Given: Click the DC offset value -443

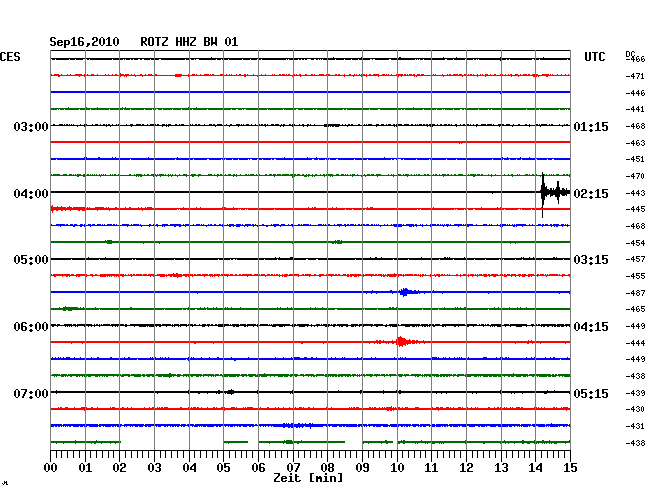Looking at the screenshot, I should [635, 193].
